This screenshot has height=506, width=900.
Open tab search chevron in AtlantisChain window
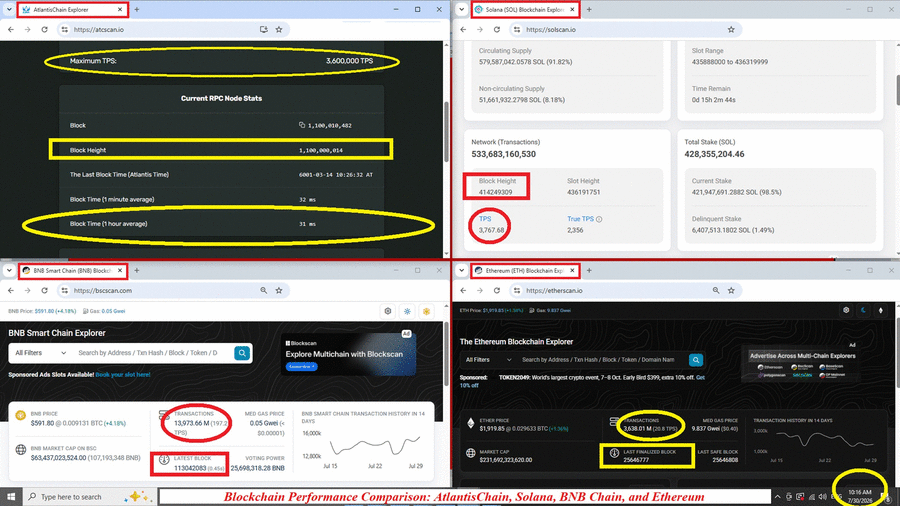[9, 9]
